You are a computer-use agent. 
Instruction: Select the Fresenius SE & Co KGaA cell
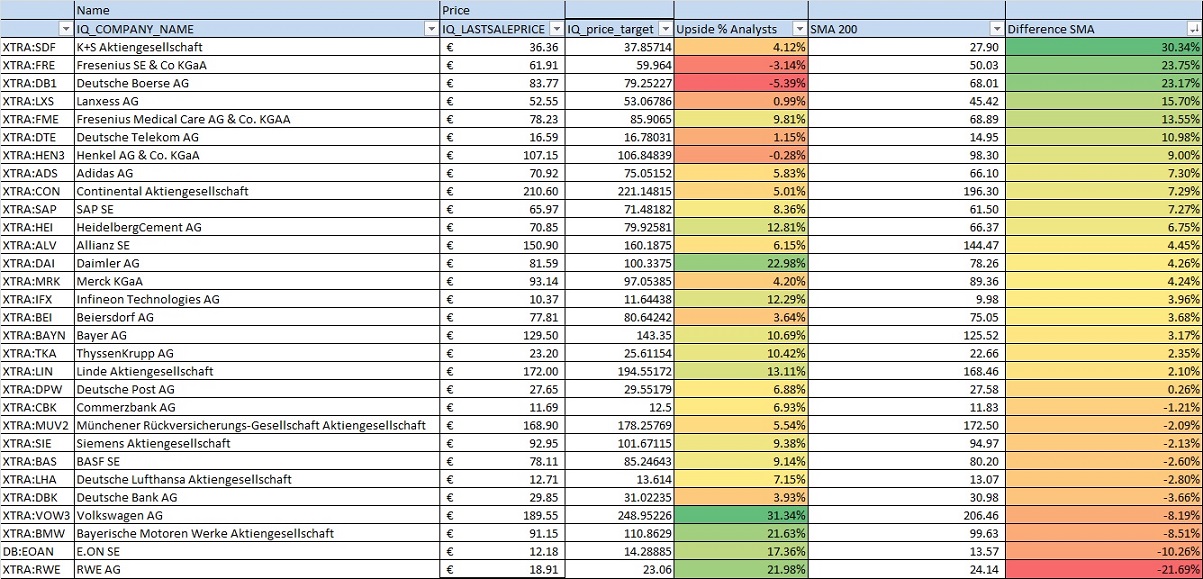click(x=257, y=65)
